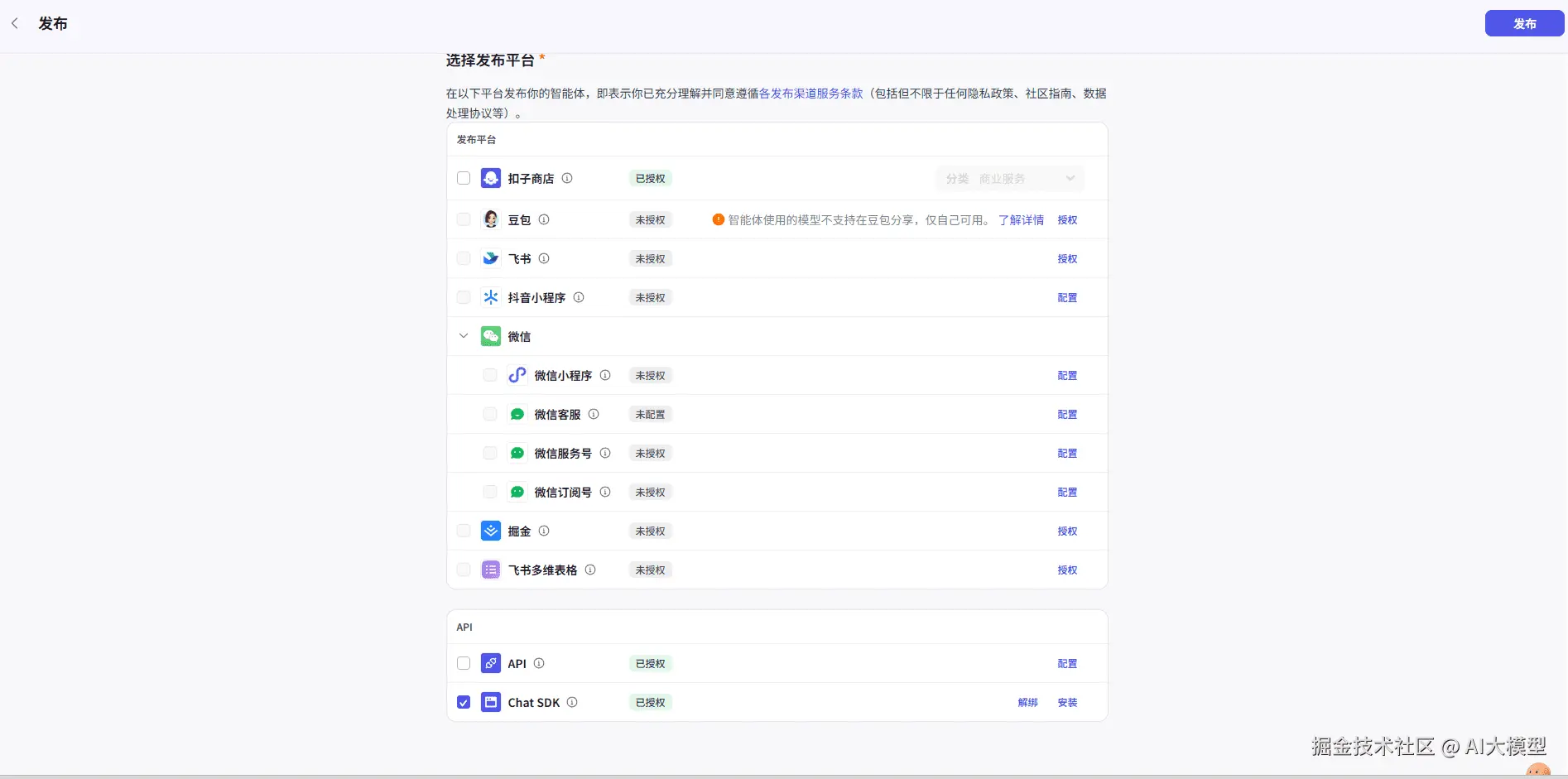Viewport: 1568px width, 779px height.
Task: Show info icon next to 微信服务号
Action: pos(605,453)
